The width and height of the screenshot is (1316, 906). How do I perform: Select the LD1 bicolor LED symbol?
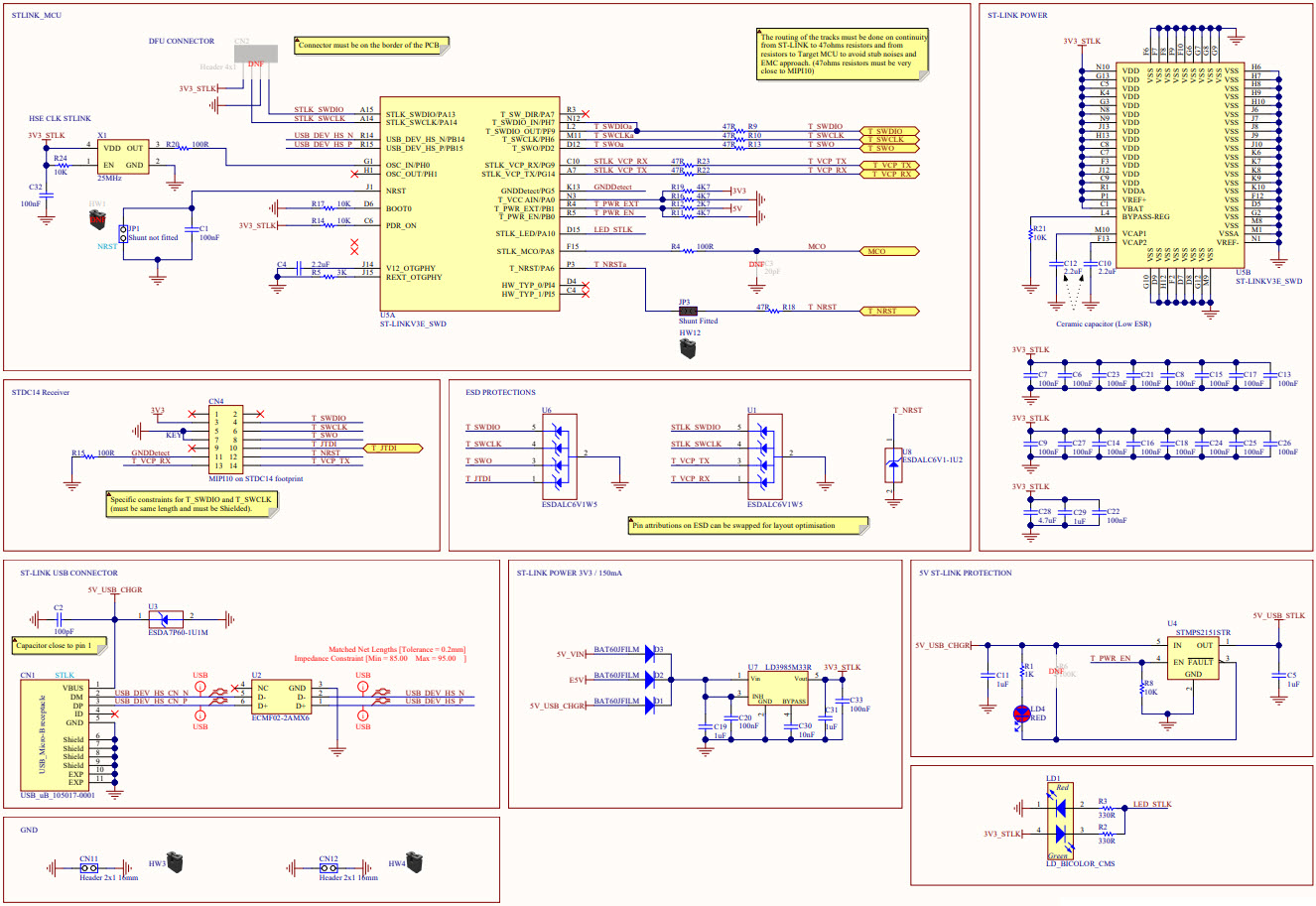point(1060,821)
